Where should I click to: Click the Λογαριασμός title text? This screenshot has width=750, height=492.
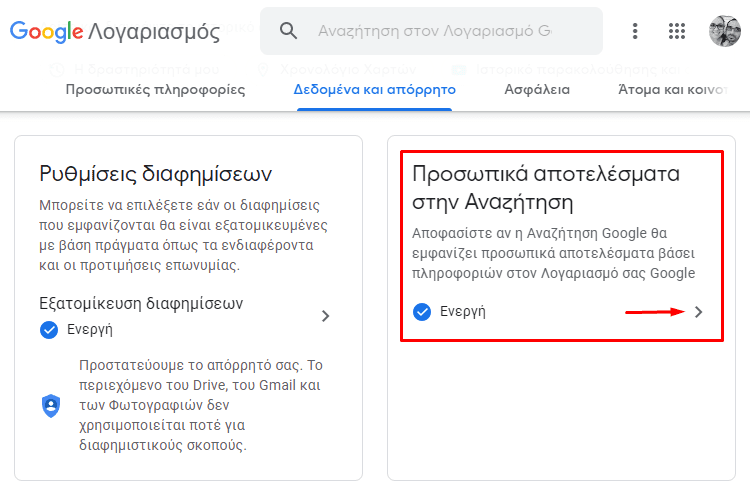coord(154,33)
